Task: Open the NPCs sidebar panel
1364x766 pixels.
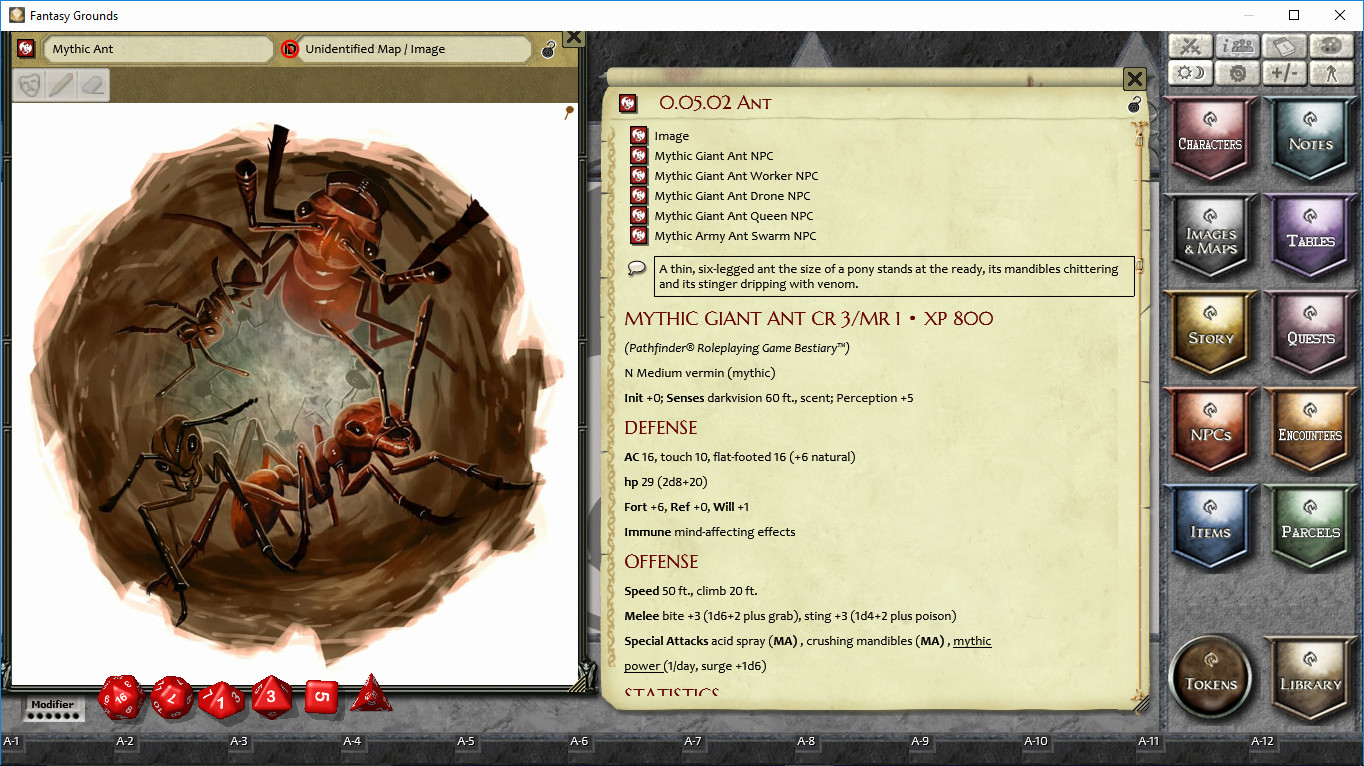Action: click(x=1209, y=430)
